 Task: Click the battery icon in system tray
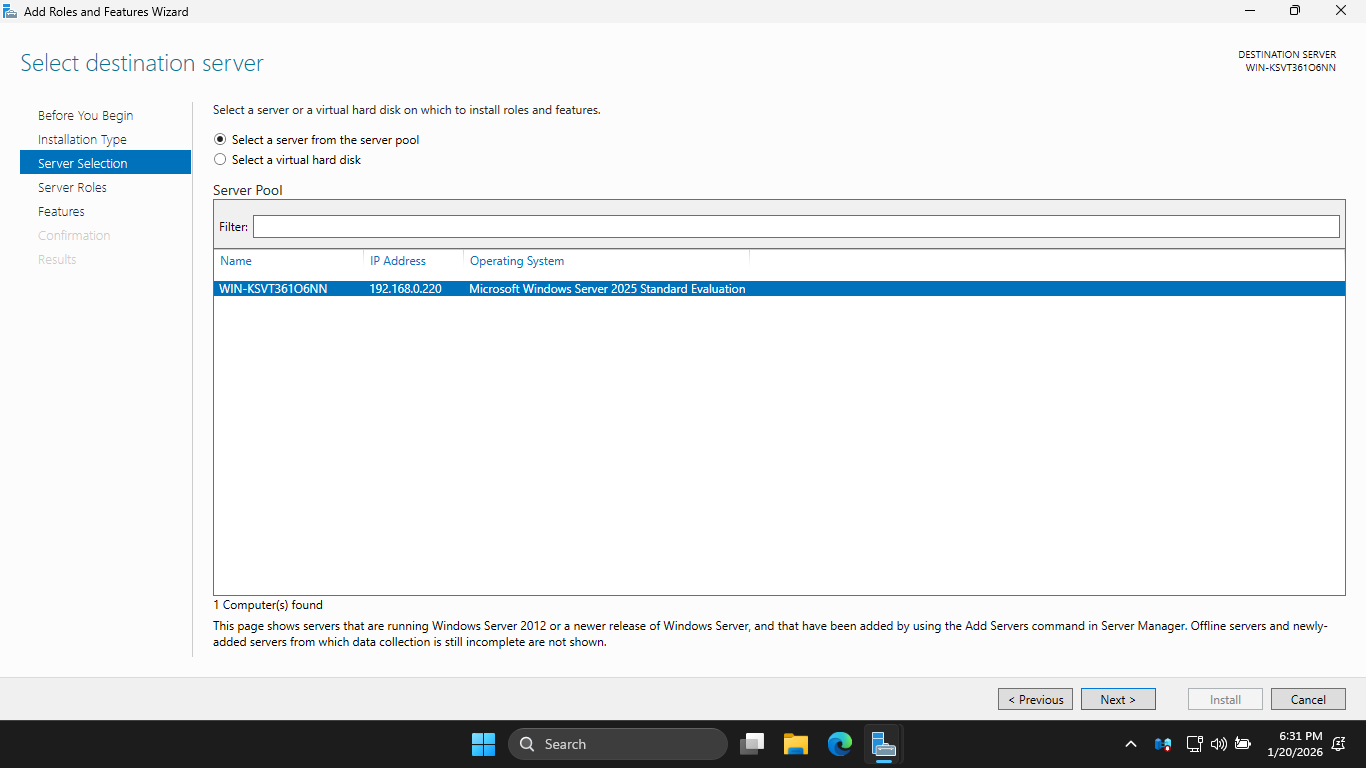click(1243, 744)
